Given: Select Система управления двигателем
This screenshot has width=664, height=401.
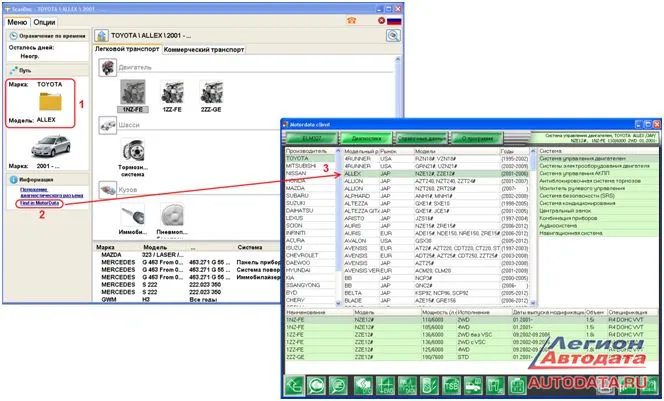Looking at the screenshot, I should click(x=598, y=158).
